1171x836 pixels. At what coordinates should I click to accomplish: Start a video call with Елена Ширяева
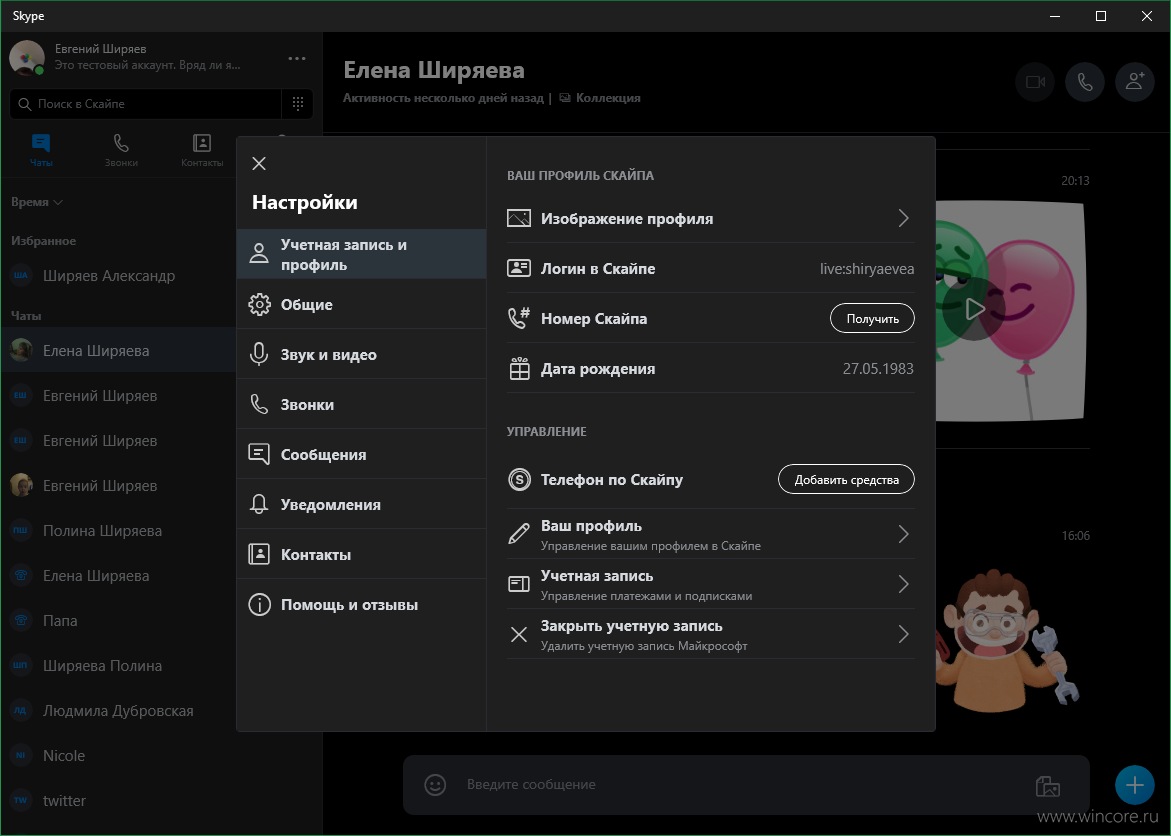[1035, 81]
